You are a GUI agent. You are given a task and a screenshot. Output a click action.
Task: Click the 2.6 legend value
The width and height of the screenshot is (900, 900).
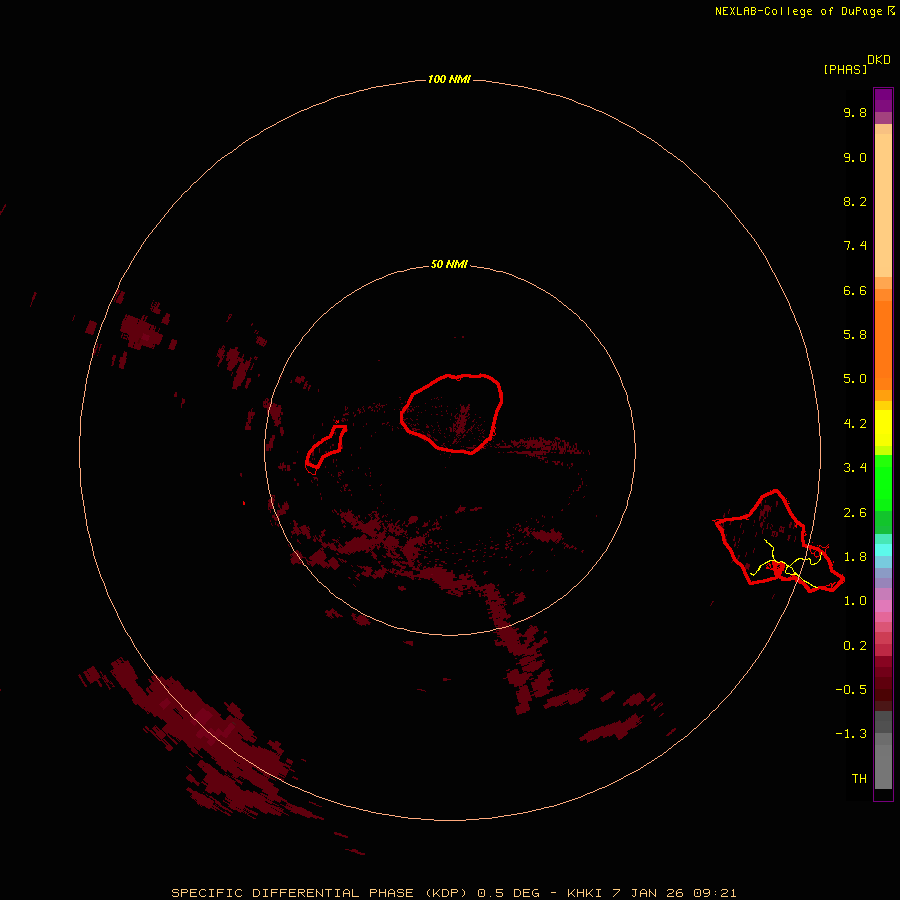[855, 513]
